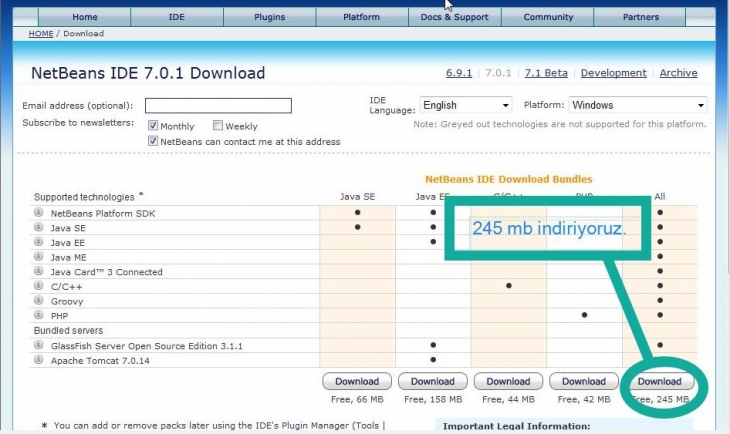
Task: Toggle NetBeans can contact me checkbox
Action: pyautogui.click(x=154, y=142)
